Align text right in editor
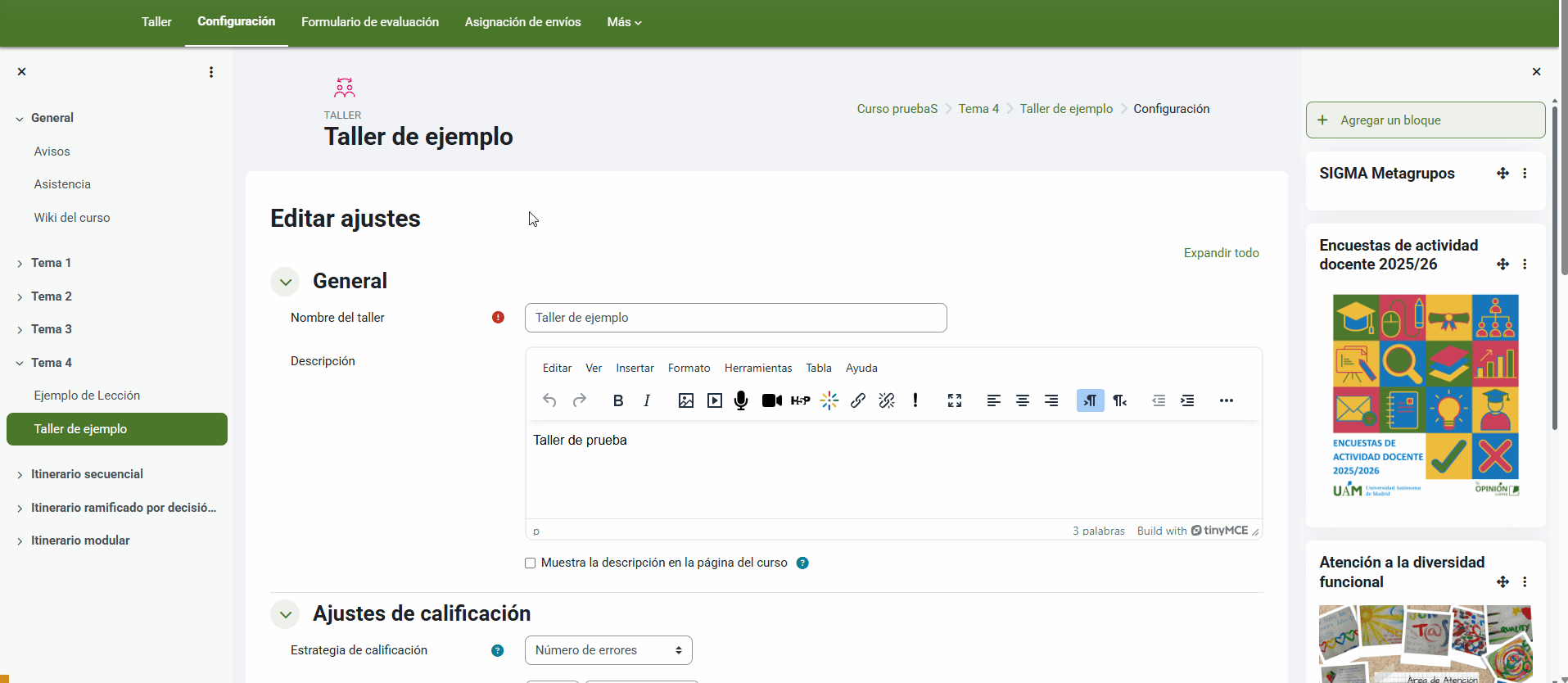Viewport: 1568px width, 683px height. (x=1051, y=400)
